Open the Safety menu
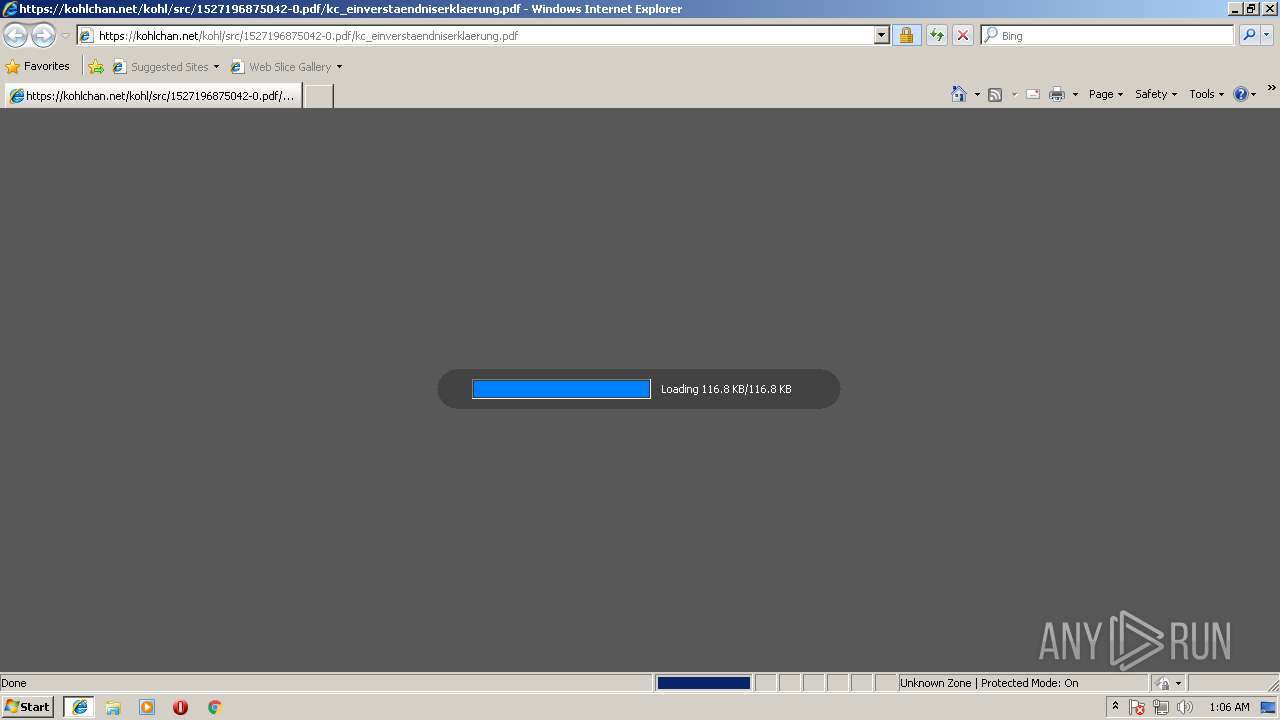Image resolution: width=1280 pixels, height=720 pixels. click(x=1156, y=94)
